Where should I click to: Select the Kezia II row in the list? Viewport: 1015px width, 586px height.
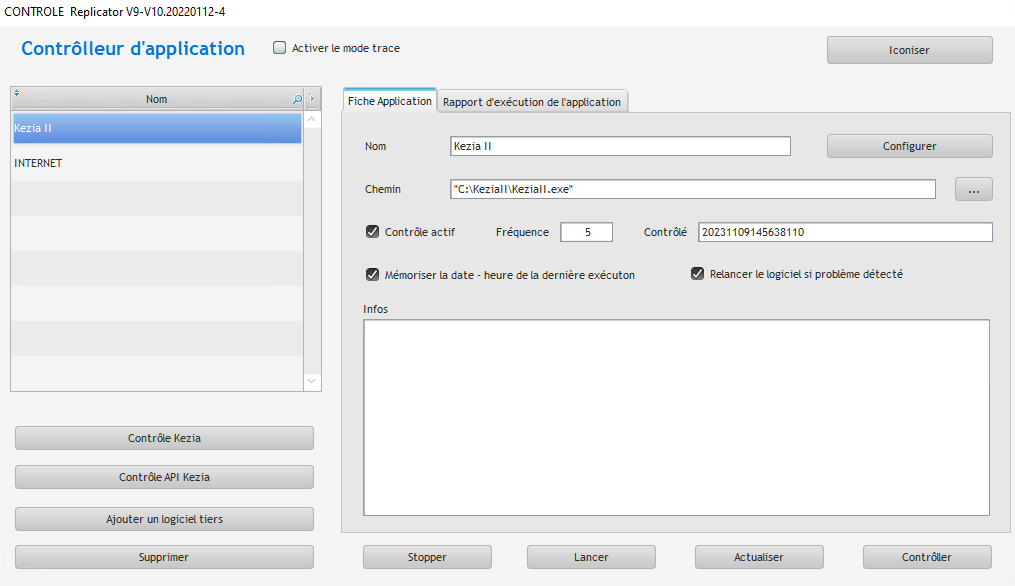156,128
